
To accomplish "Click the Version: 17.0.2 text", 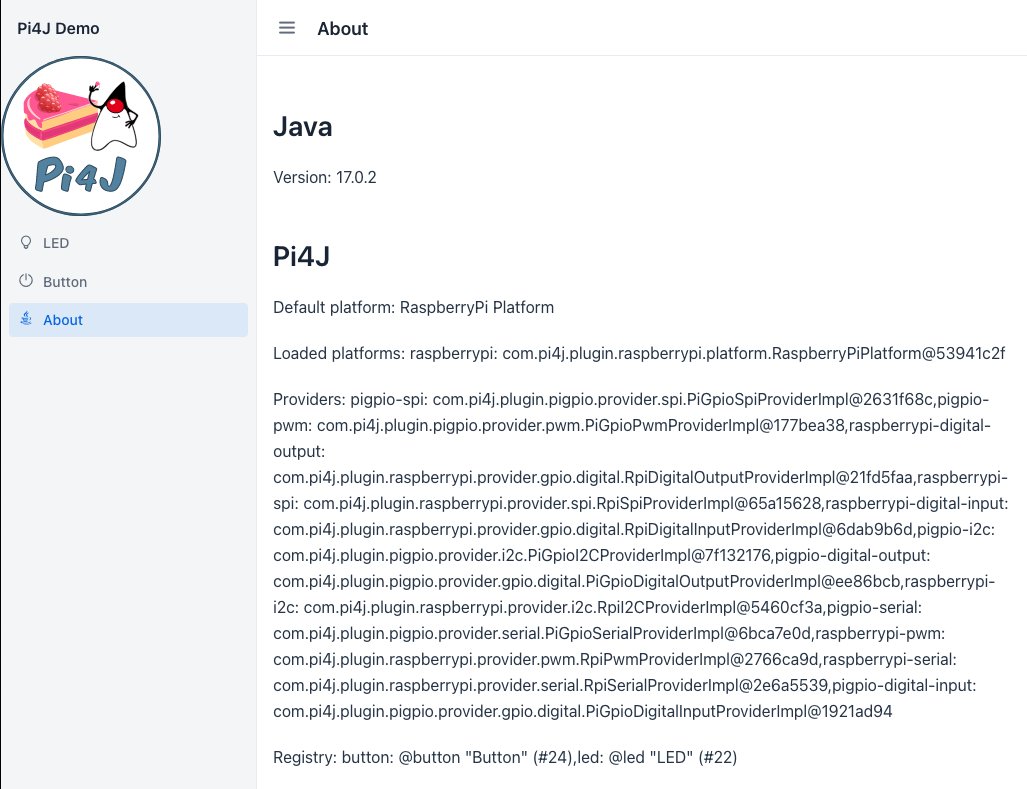I will 325,177.
